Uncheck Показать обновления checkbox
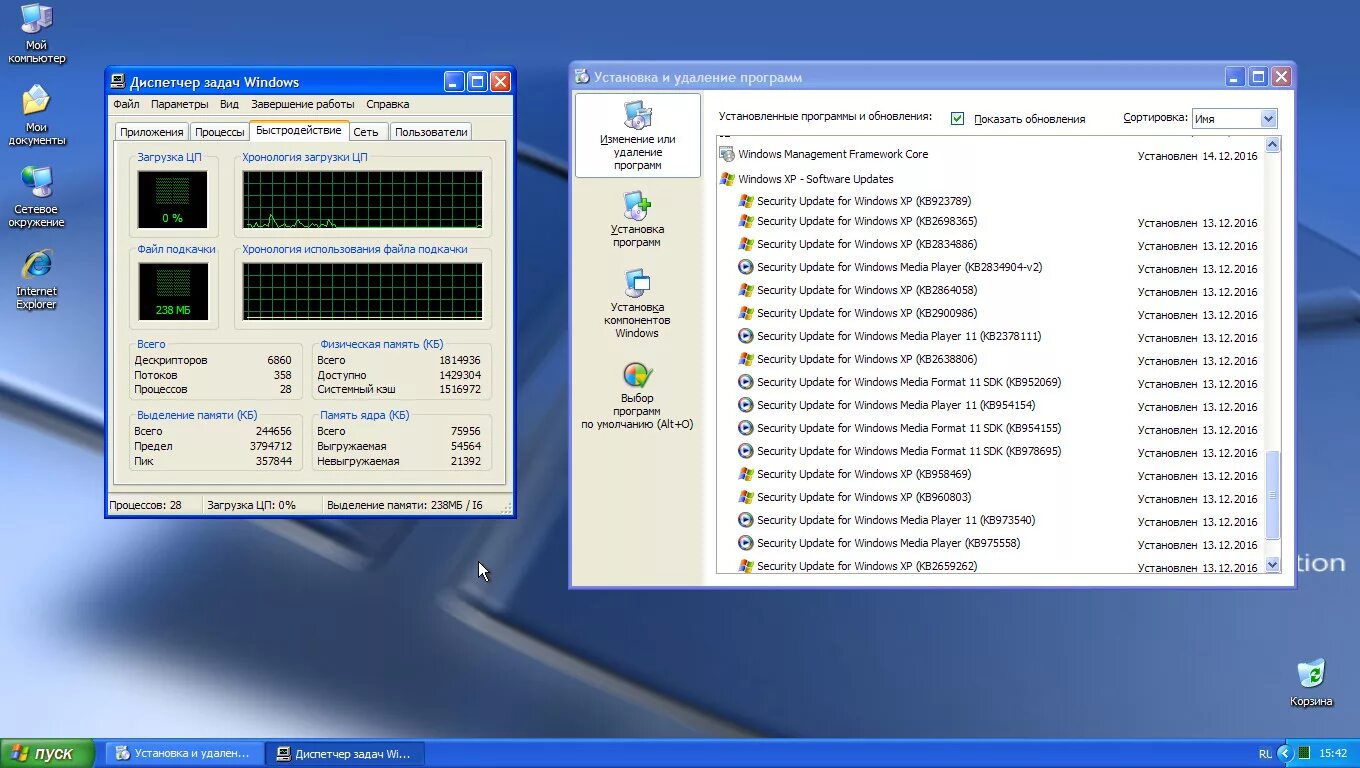Image resolution: width=1360 pixels, height=768 pixels. pos(957,118)
